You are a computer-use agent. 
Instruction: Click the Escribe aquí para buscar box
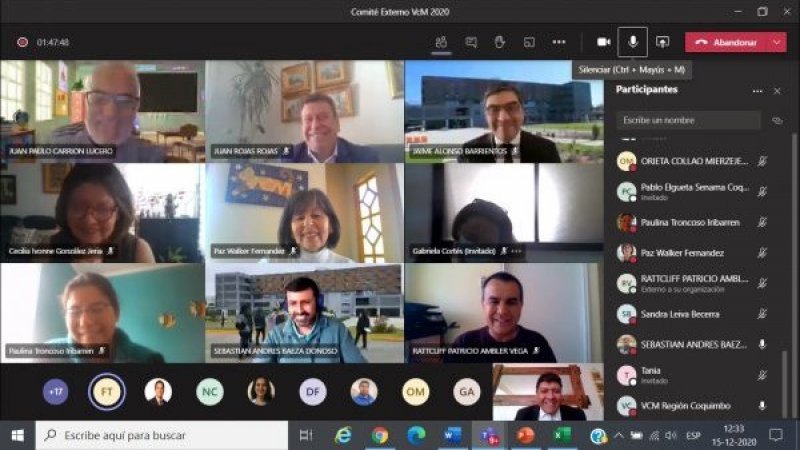(x=162, y=435)
